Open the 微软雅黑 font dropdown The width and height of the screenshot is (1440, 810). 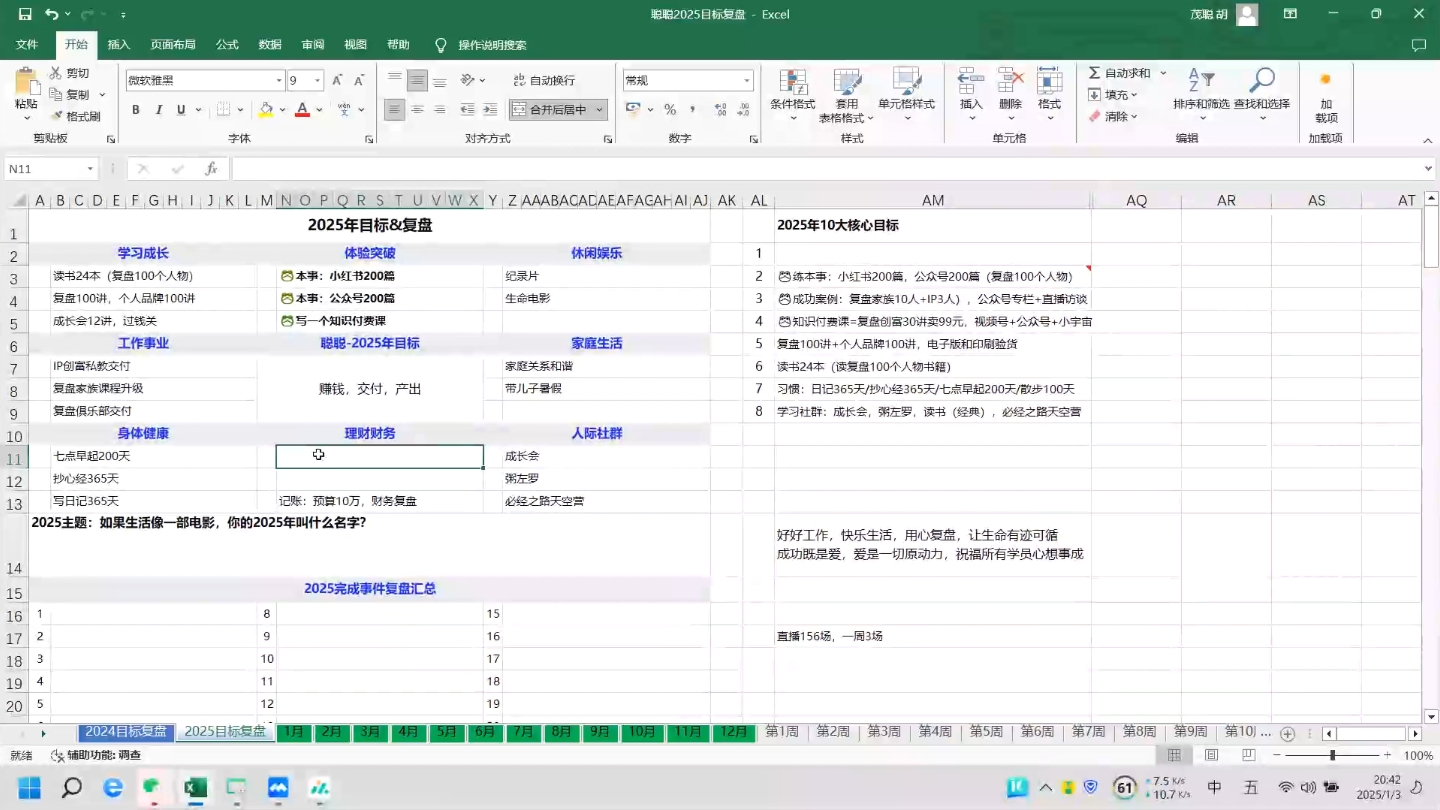coord(279,79)
